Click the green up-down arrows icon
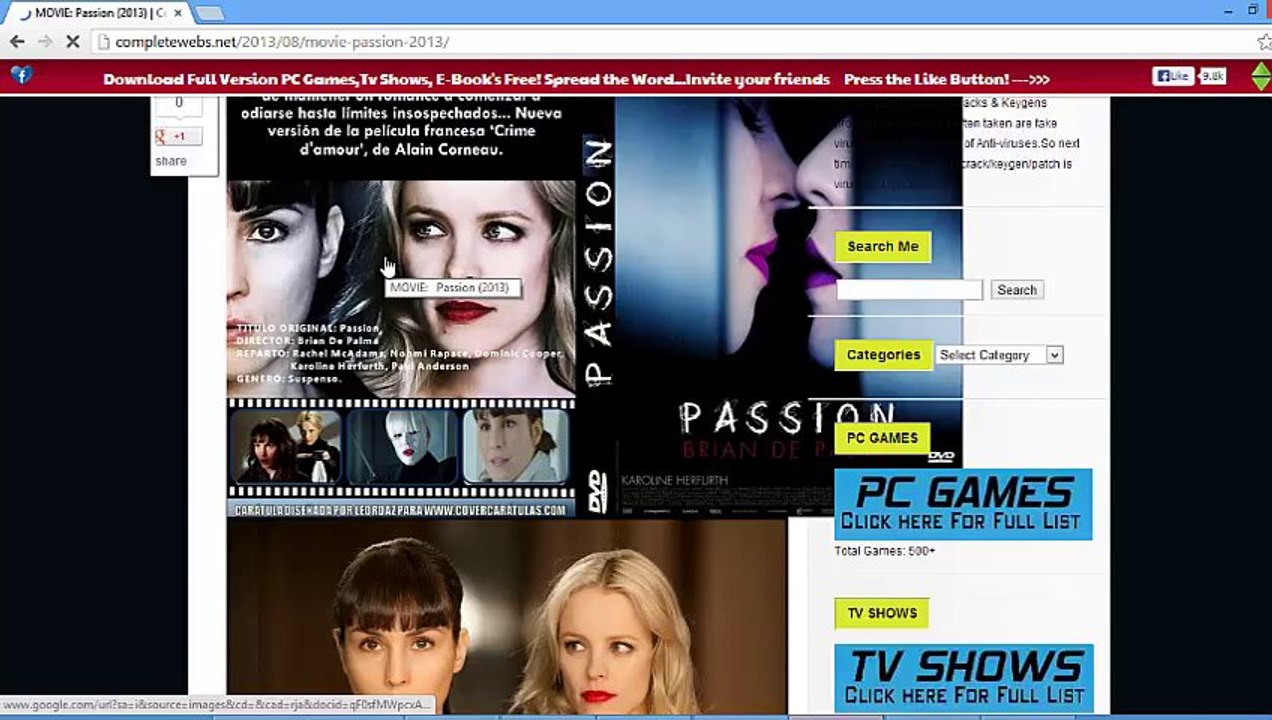Viewport: 1272px width, 720px height. click(x=1261, y=78)
